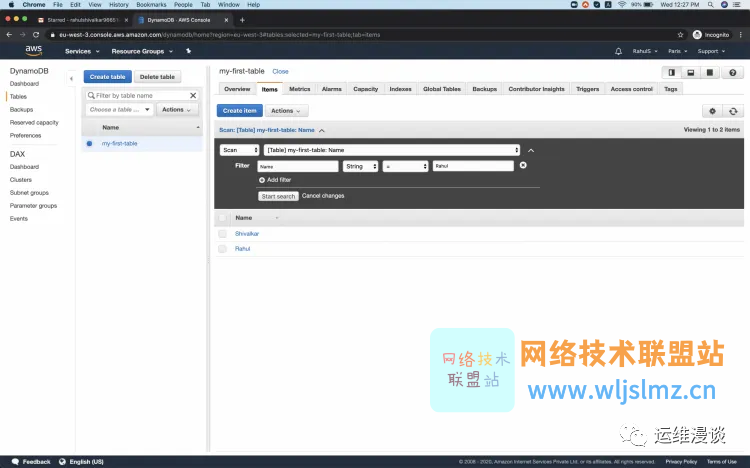Click Cancel changes link
This screenshot has width=750, height=468.
[x=323, y=196]
